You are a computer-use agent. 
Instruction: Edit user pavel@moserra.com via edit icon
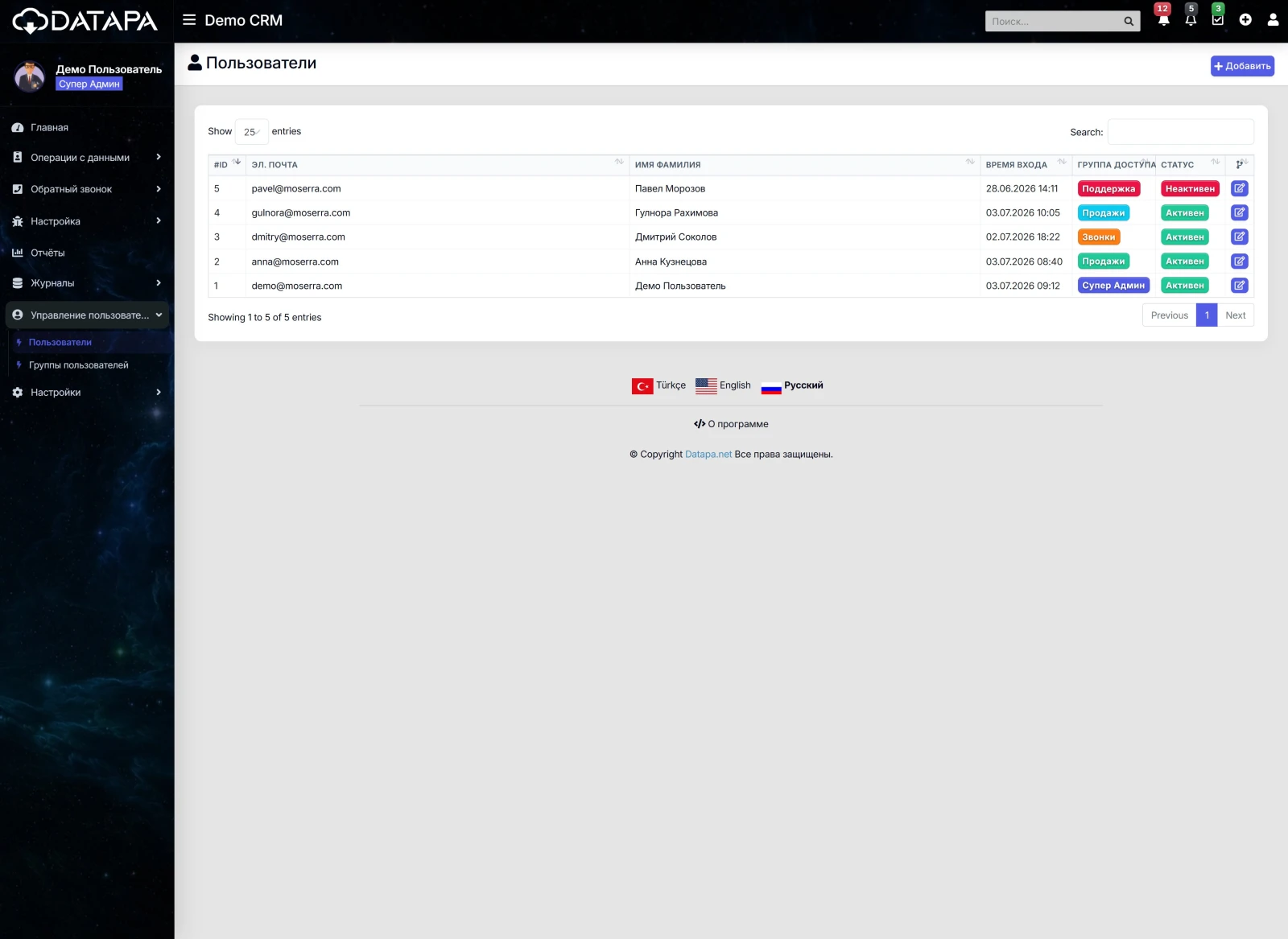point(1240,188)
